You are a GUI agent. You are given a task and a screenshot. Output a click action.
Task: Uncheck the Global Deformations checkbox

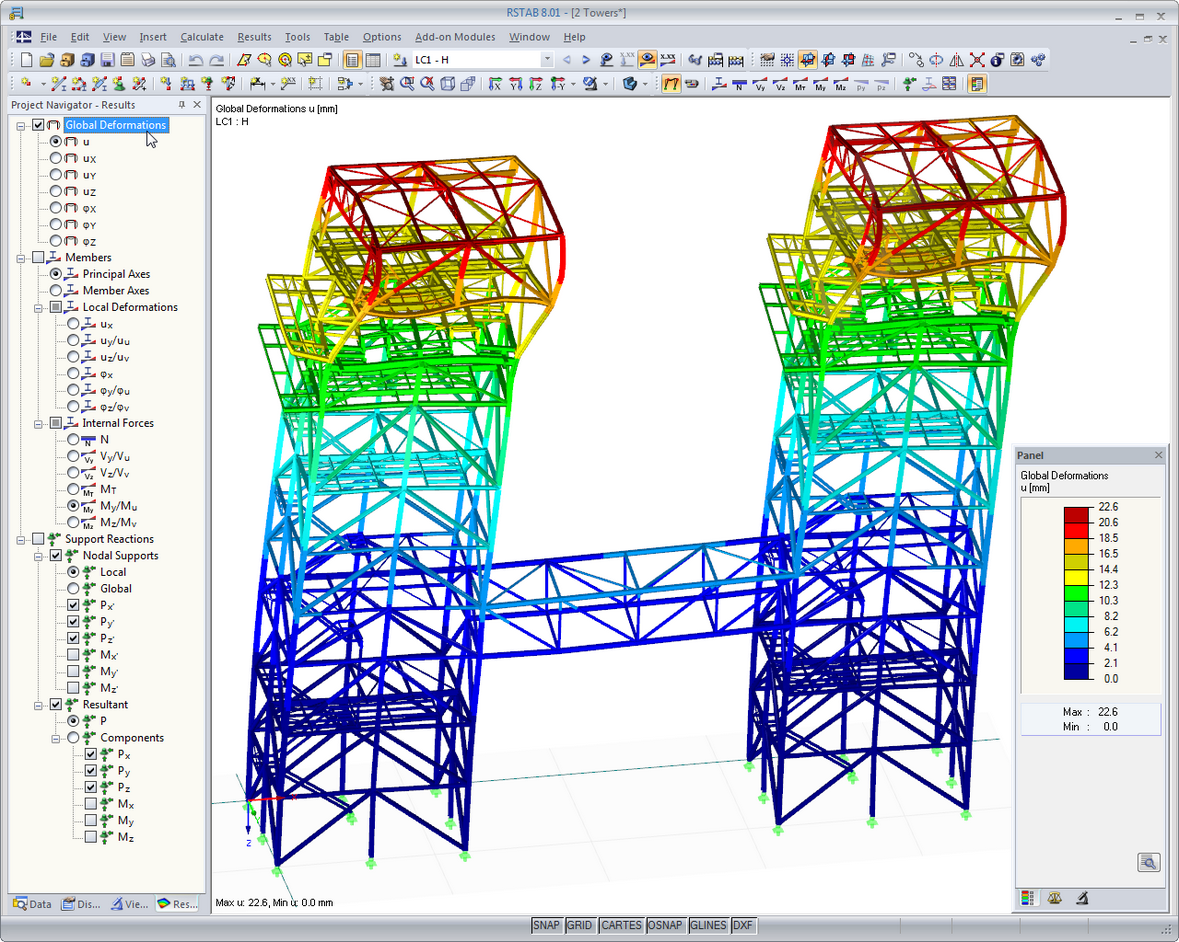38,125
